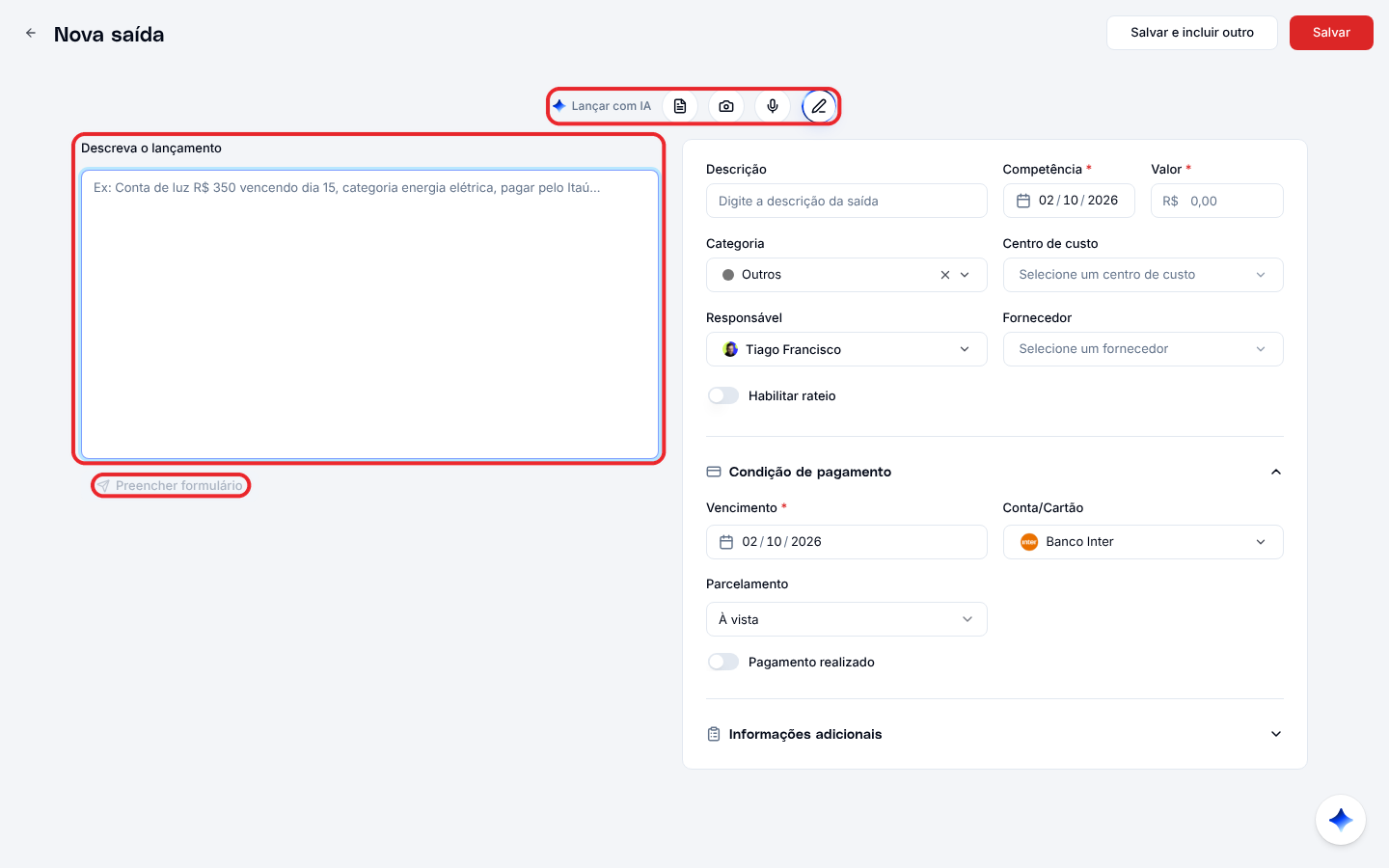Click Preencher formulário button
Screen dimensions: 1389x868
170,485
